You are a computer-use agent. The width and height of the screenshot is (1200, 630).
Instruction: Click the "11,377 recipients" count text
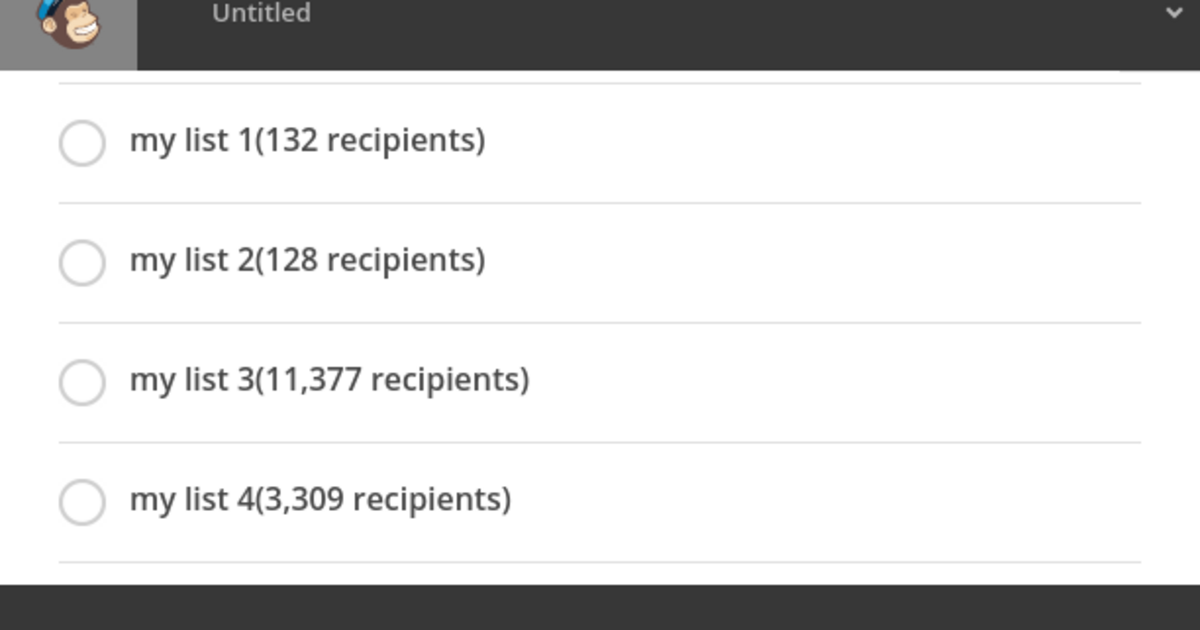(394, 380)
